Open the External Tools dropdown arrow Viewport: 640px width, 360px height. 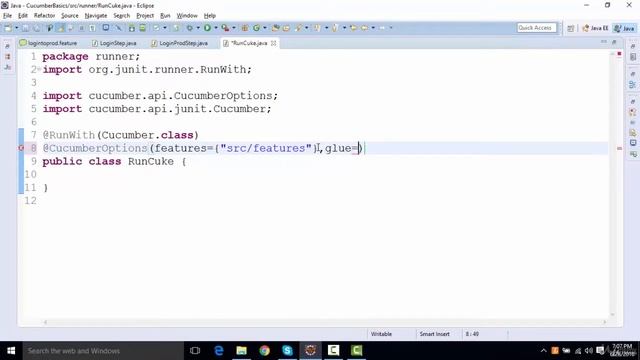tap(234, 28)
